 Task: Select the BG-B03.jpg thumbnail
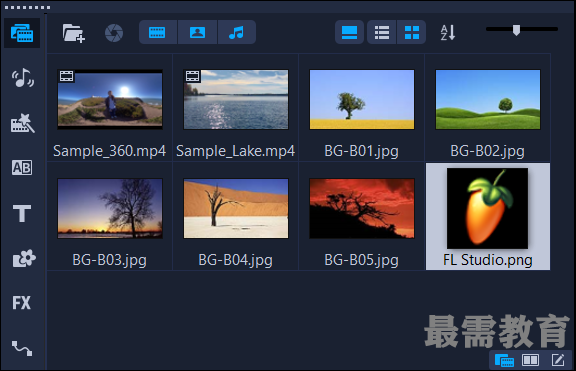[110, 208]
